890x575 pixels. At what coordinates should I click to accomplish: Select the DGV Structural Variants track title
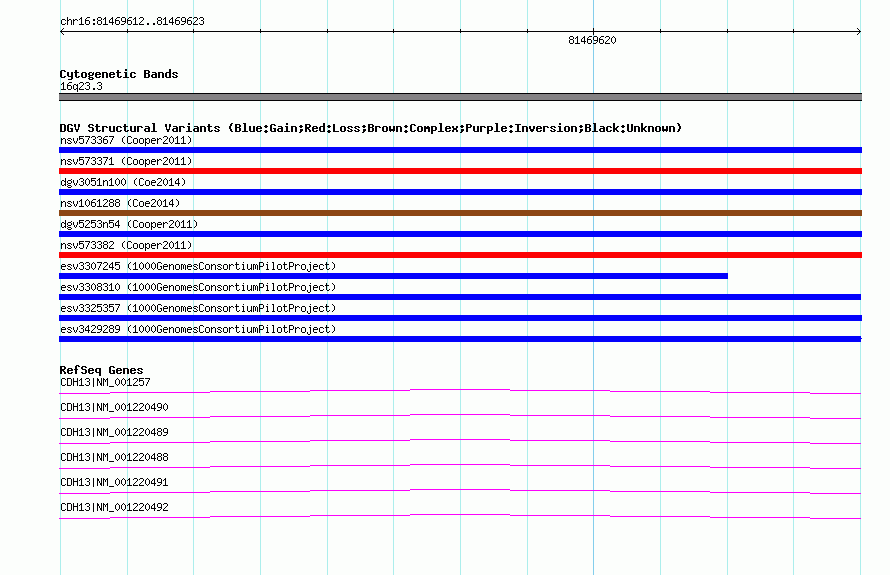pyautogui.click(x=370, y=128)
